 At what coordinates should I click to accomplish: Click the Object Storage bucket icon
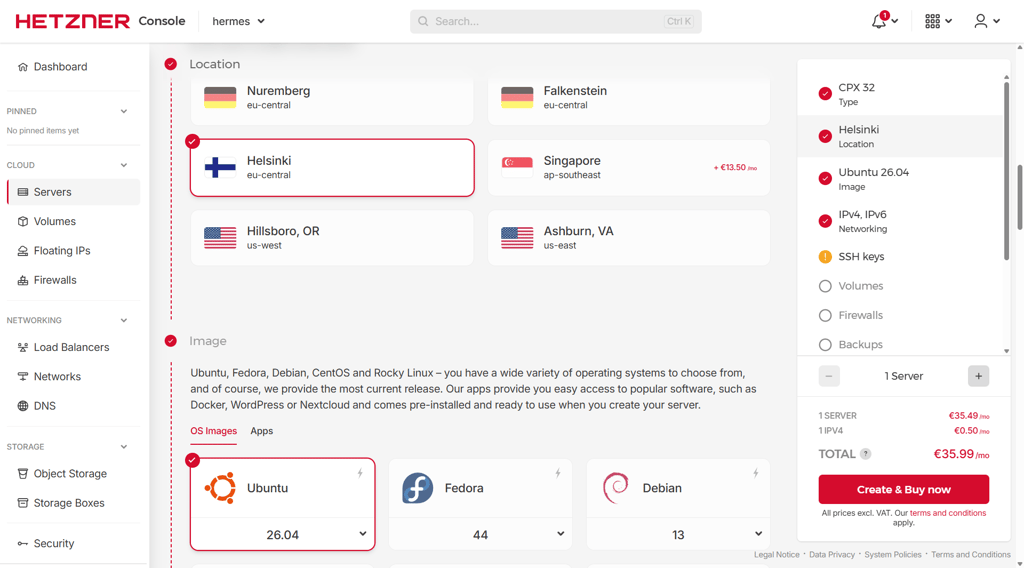(23, 473)
